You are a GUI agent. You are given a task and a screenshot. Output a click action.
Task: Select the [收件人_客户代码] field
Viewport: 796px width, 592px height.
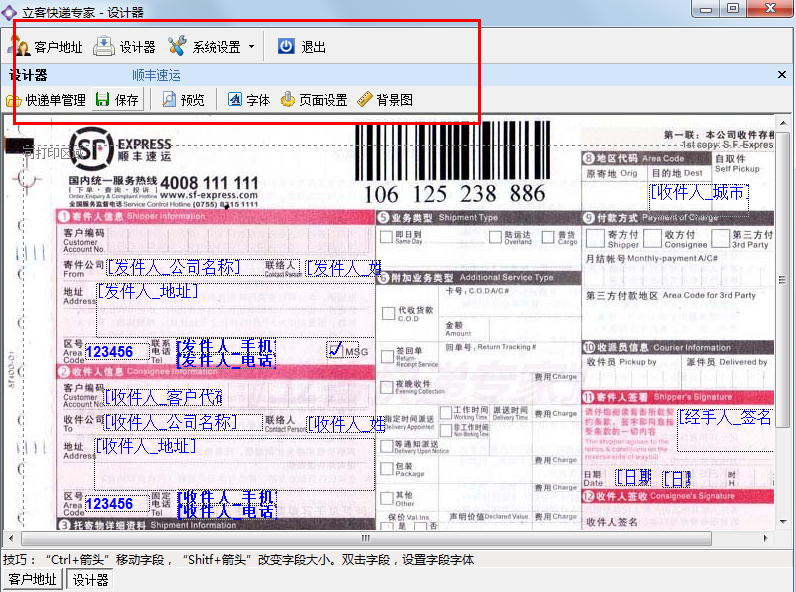click(163, 398)
